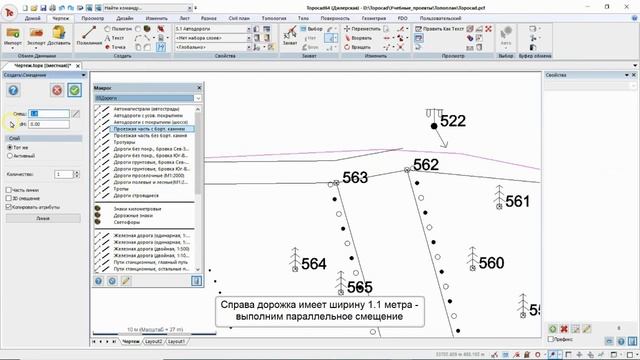Click the help icon in the Макрос panel footer
The image size is (640, 360).
[98, 281]
